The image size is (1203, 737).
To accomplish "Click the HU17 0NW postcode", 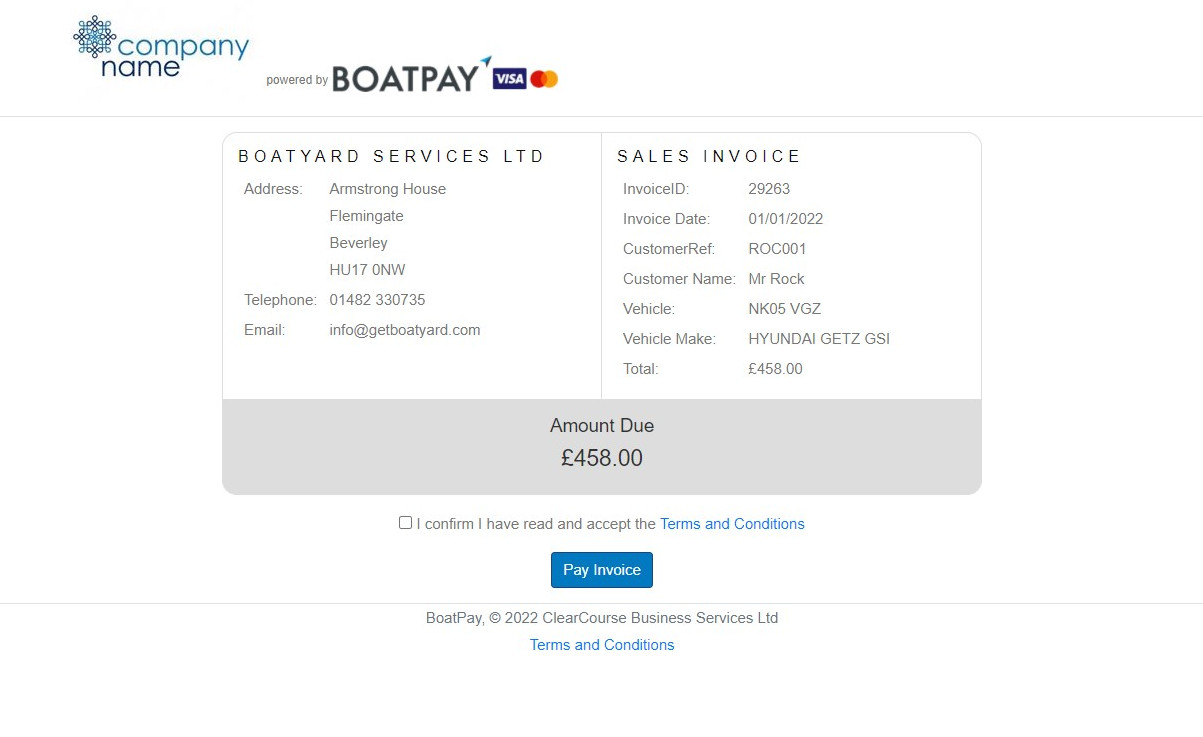I will (367, 270).
